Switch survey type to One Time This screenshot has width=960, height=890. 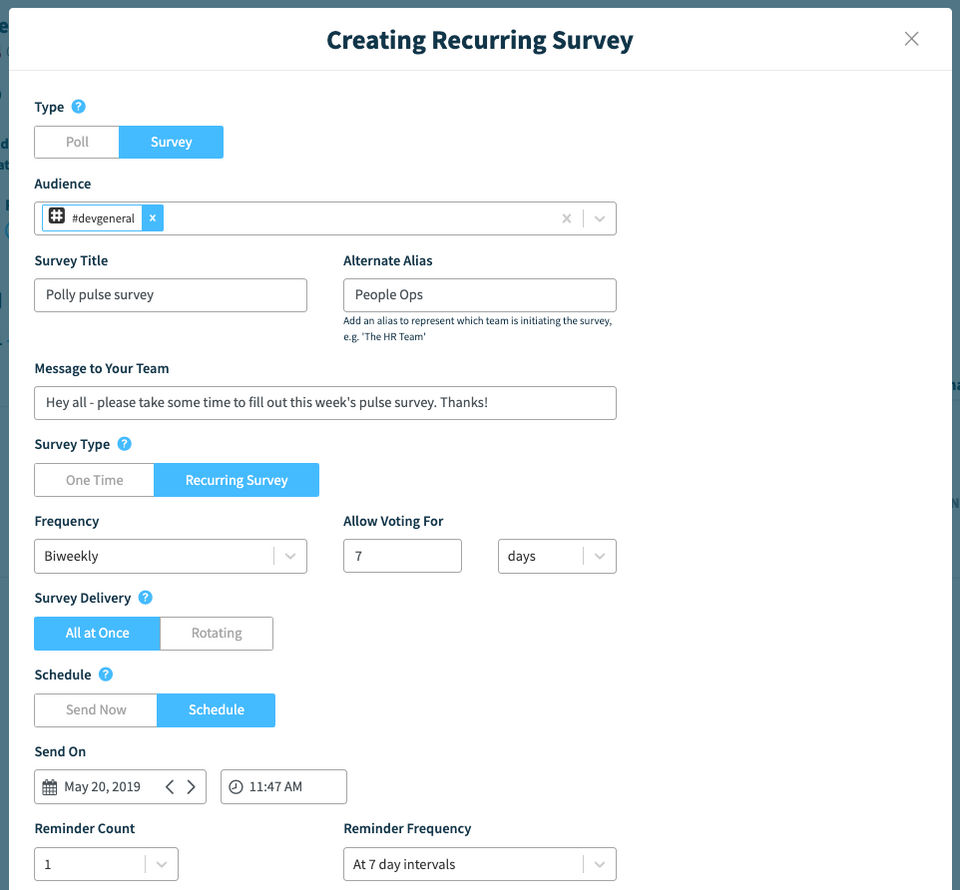94,480
